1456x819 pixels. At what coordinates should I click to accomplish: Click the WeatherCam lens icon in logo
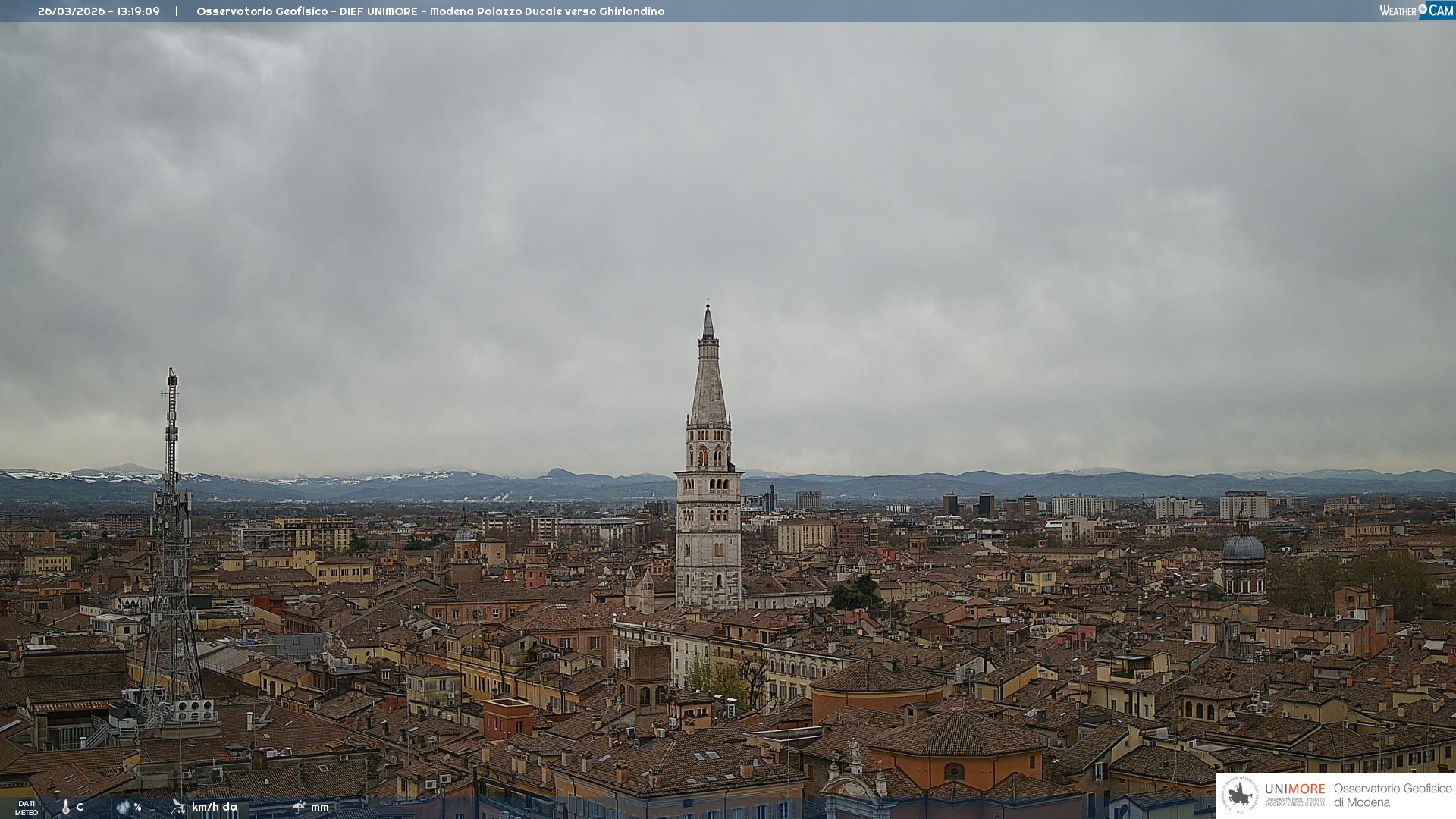(1423, 8)
